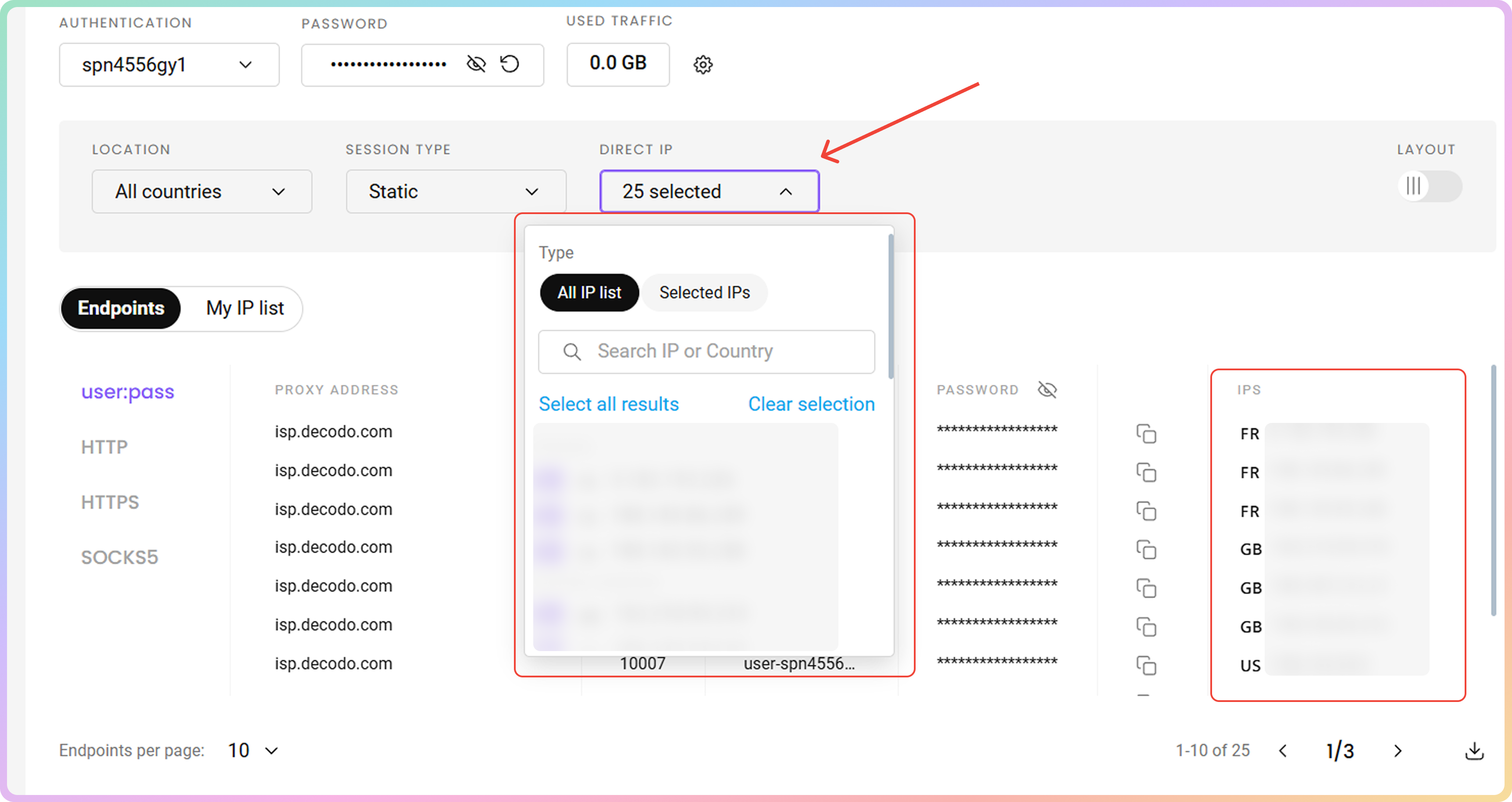The width and height of the screenshot is (1512, 802).
Task: Click the regenerate password icon
Action: pos(510,64)
